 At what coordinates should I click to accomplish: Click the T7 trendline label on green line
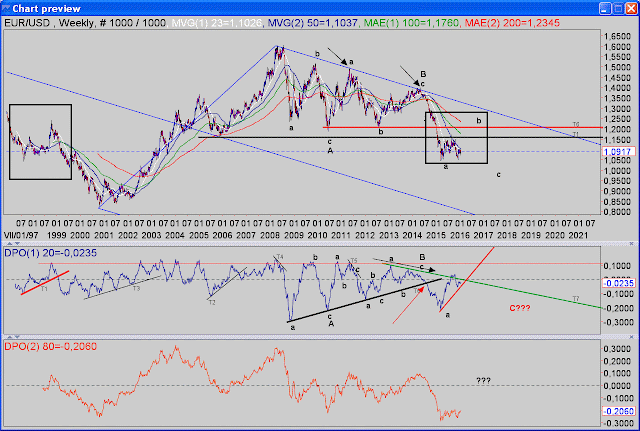(576, 299)
